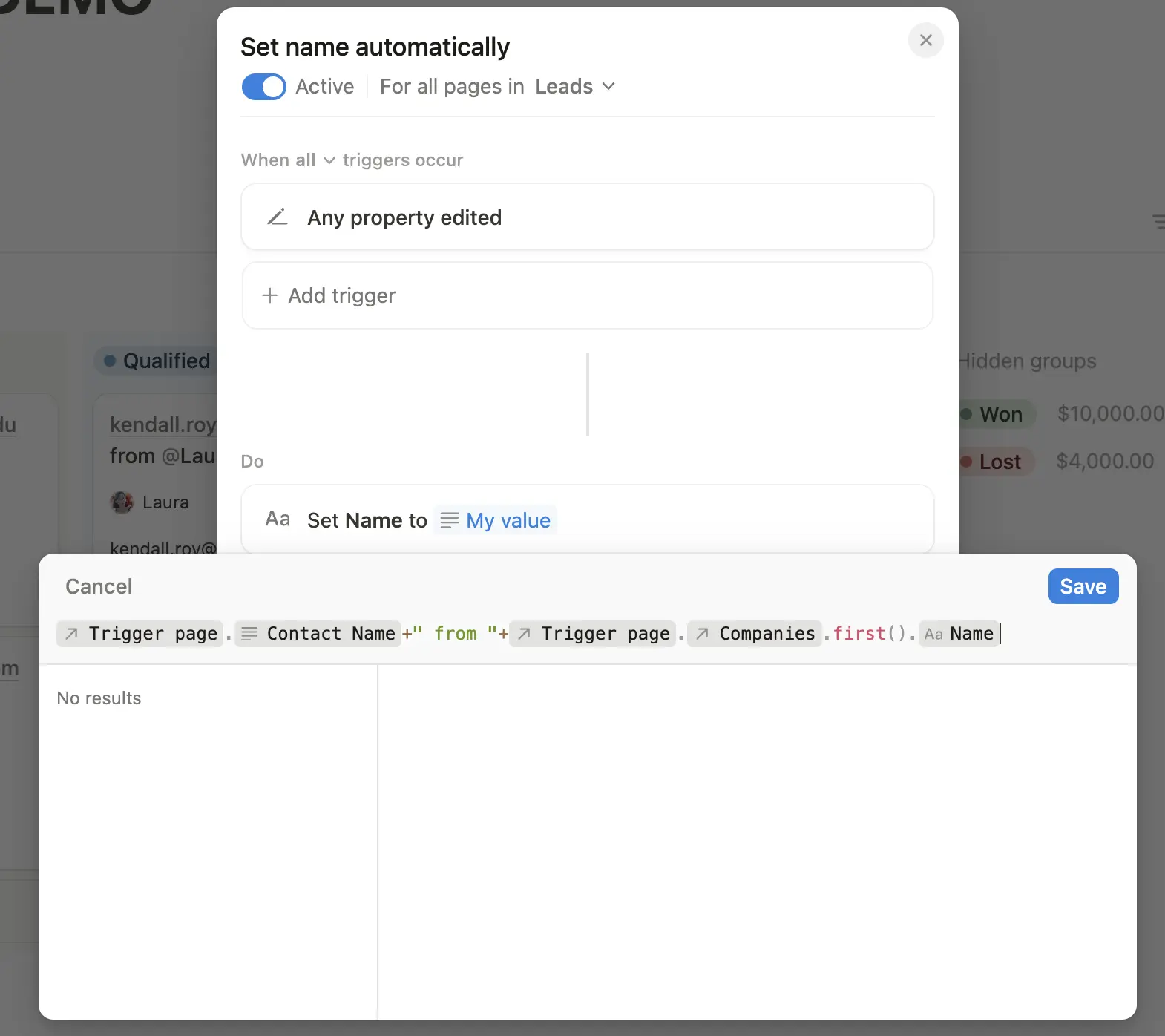Click Laura's avatar on the card
The width and height of the screenshot is (1165, 1036).
coord(122,502)
